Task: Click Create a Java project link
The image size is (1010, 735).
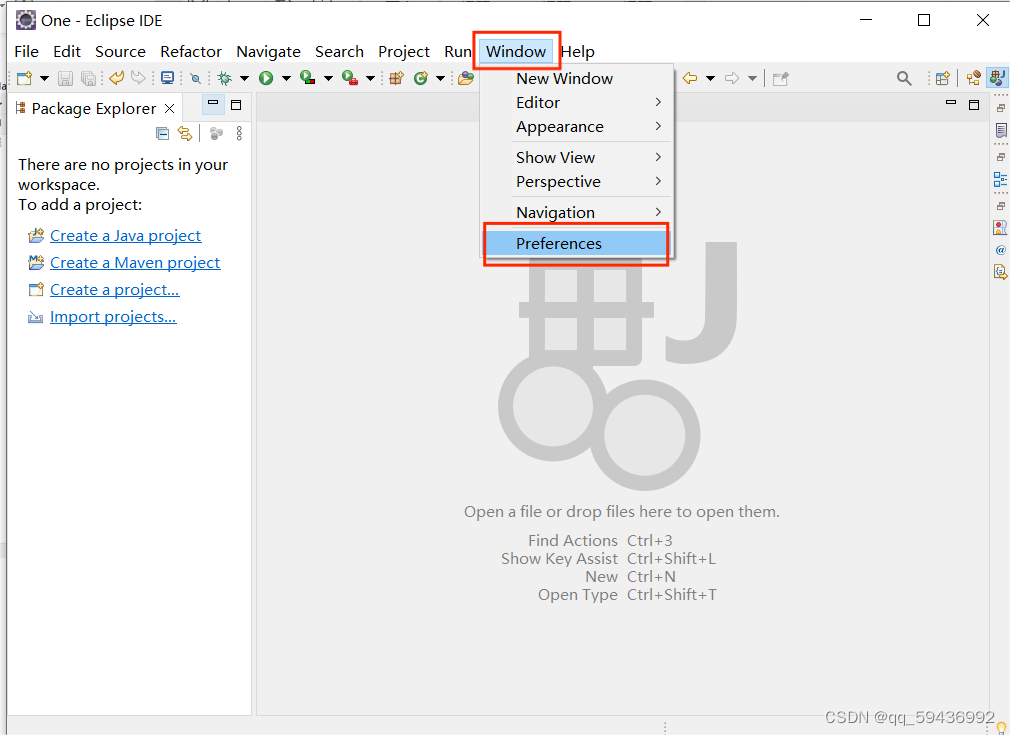Action: click(126, 236)
